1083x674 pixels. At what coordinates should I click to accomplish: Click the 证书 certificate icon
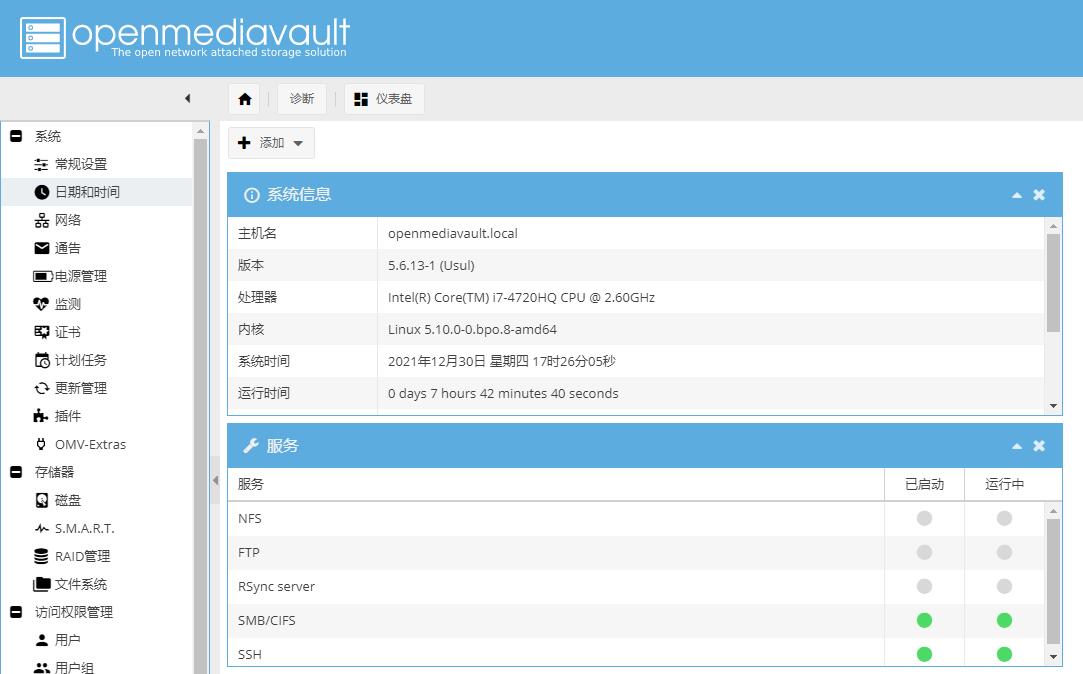point(42,332)
